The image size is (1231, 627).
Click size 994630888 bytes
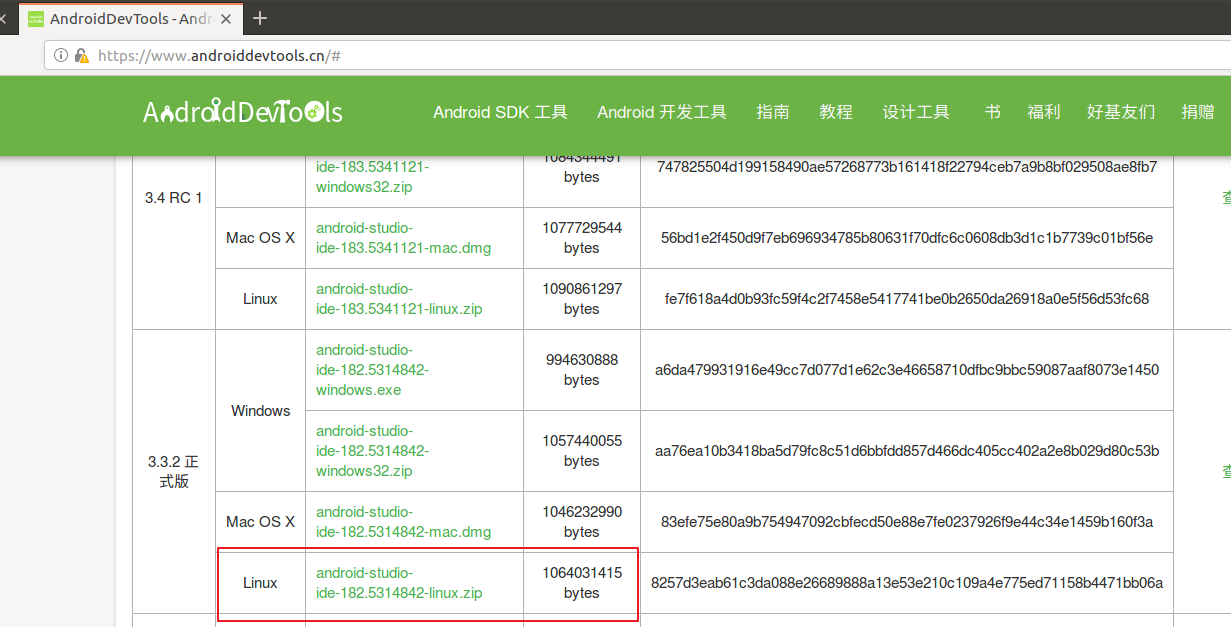point(582,370)
